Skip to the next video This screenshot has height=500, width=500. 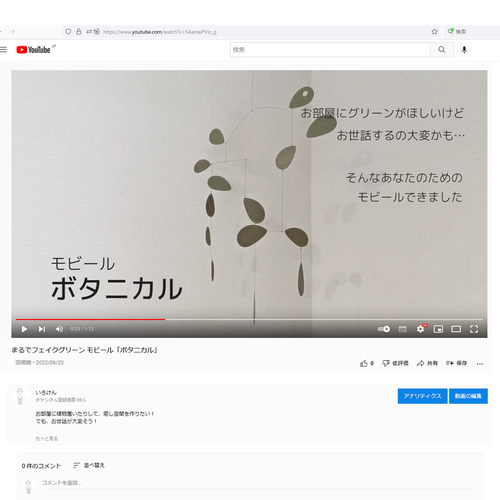tap(42, 329)
